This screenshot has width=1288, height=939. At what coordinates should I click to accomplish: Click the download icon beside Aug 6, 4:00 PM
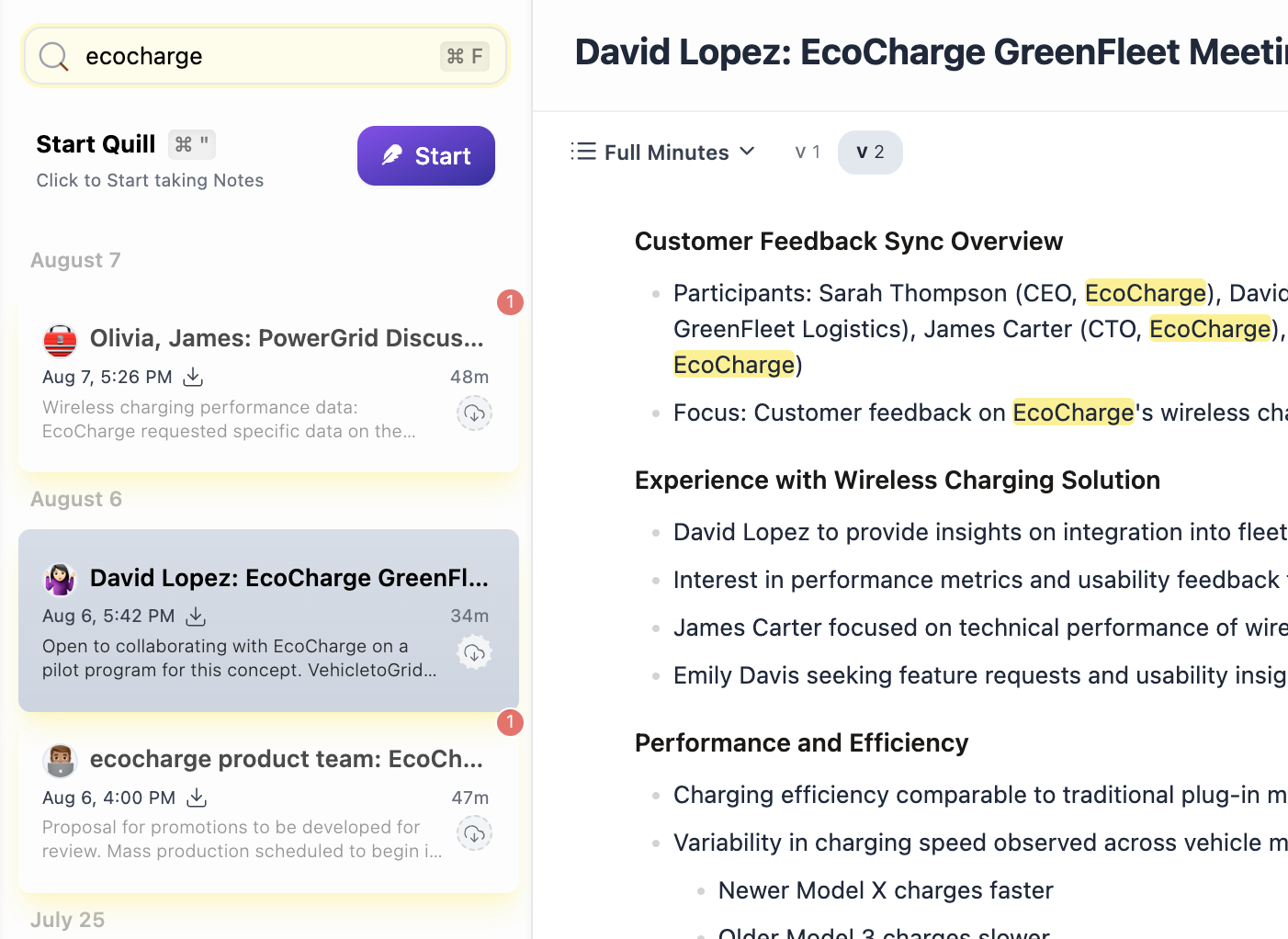(197, 798)
